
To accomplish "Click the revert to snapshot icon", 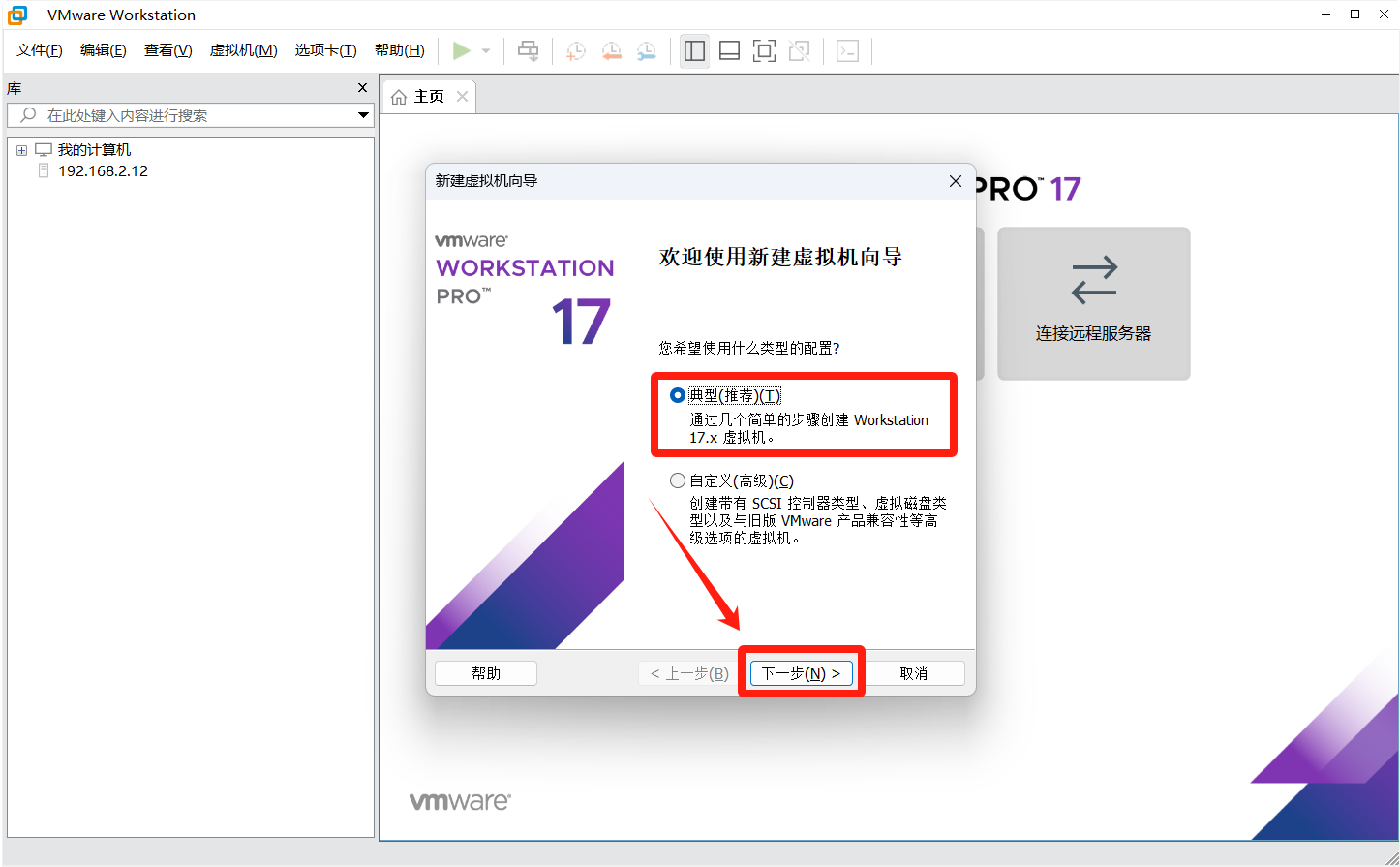I will coord(611,50).
